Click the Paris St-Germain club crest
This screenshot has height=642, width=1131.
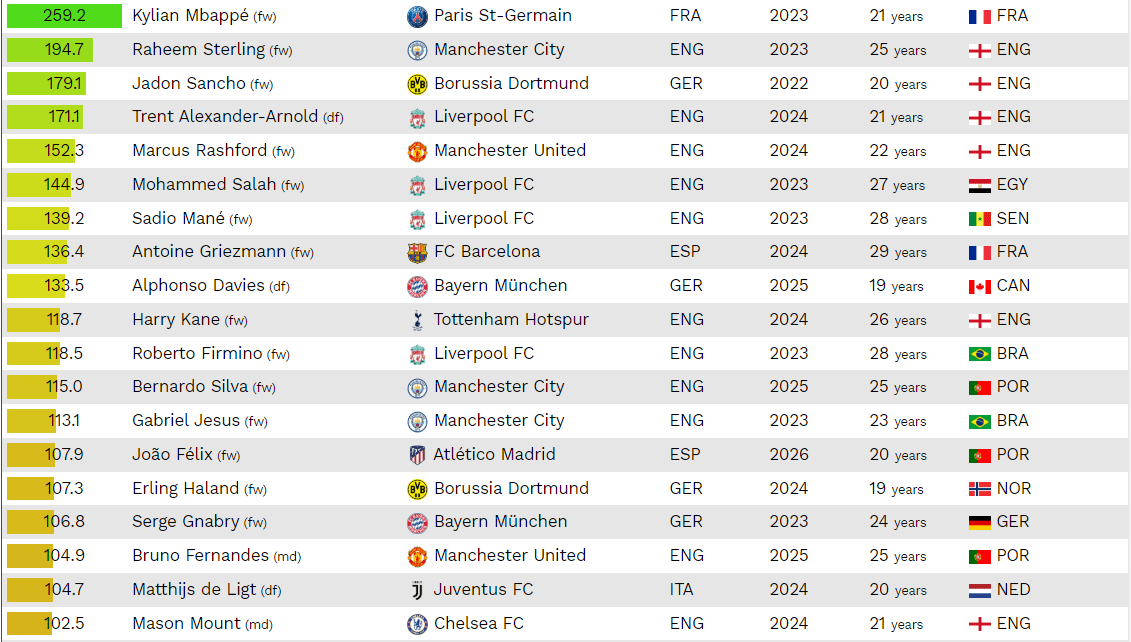(x=417, y=16)
